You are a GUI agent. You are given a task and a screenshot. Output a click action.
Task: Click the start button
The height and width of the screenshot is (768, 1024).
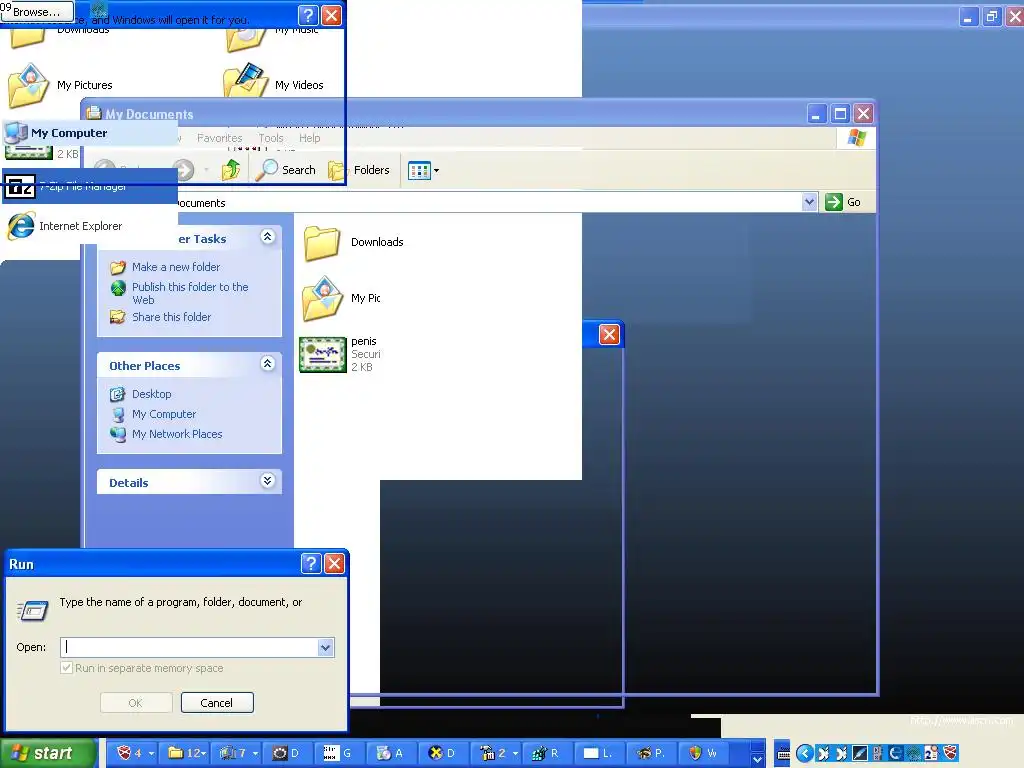(x=48, y=753)
